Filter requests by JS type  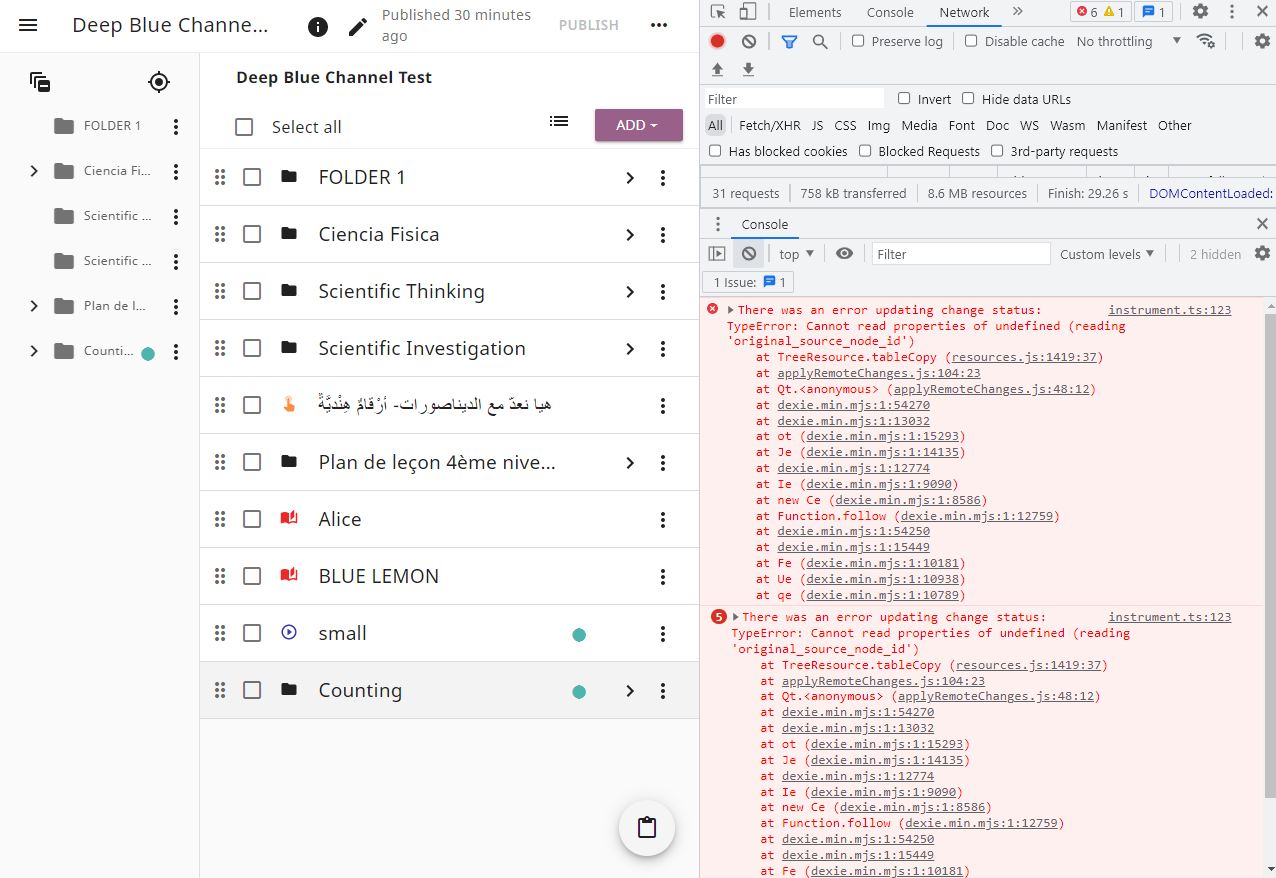817,125
